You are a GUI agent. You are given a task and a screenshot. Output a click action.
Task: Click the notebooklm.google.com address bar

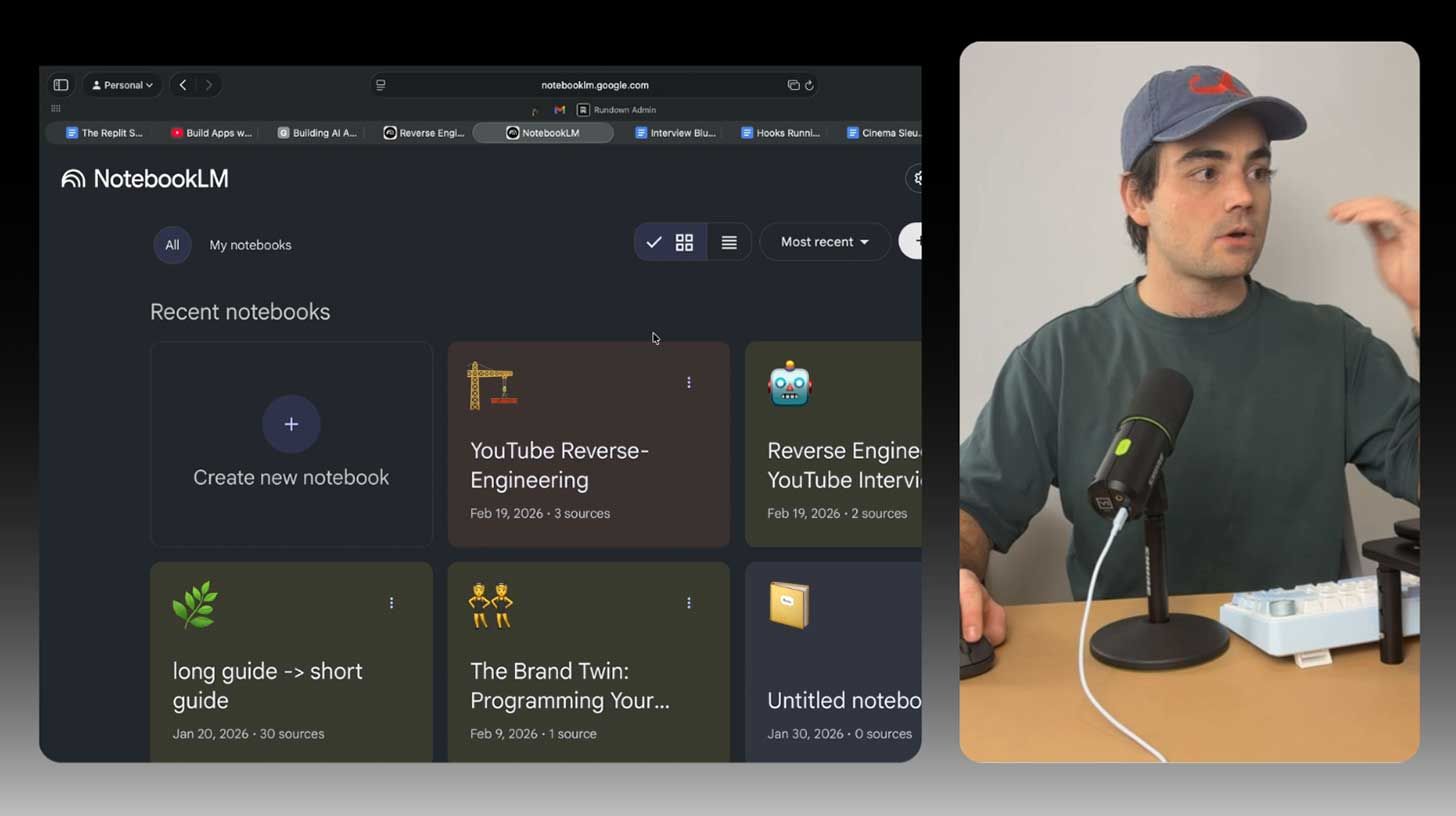click(595, 85)
